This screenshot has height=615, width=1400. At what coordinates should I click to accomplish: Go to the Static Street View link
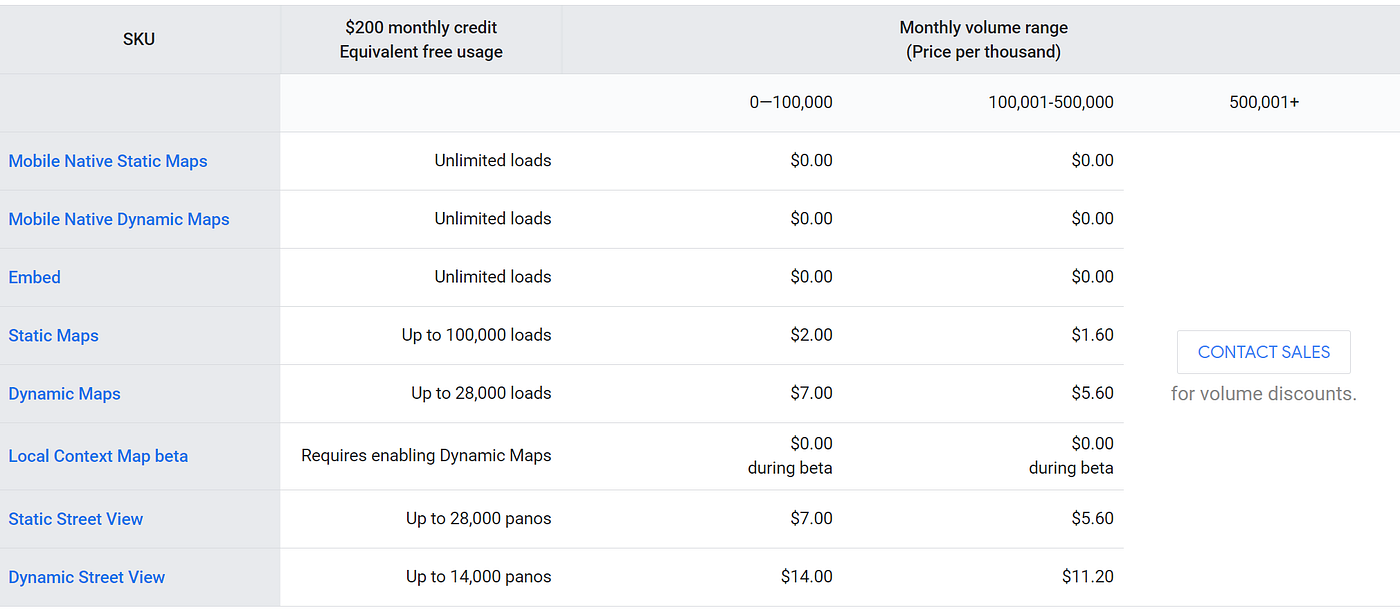tap(76, 519)
